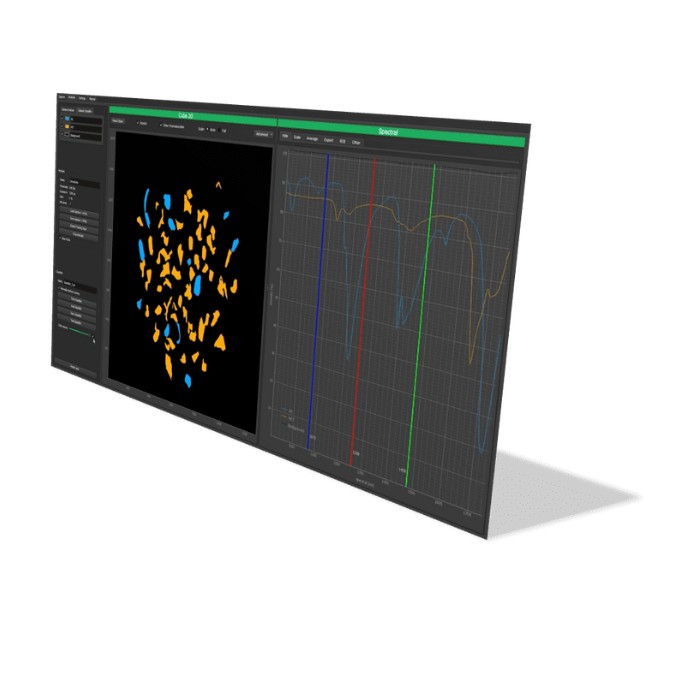
Task: Switch to the Average tab in Spectral
Action: pos(312,139)
